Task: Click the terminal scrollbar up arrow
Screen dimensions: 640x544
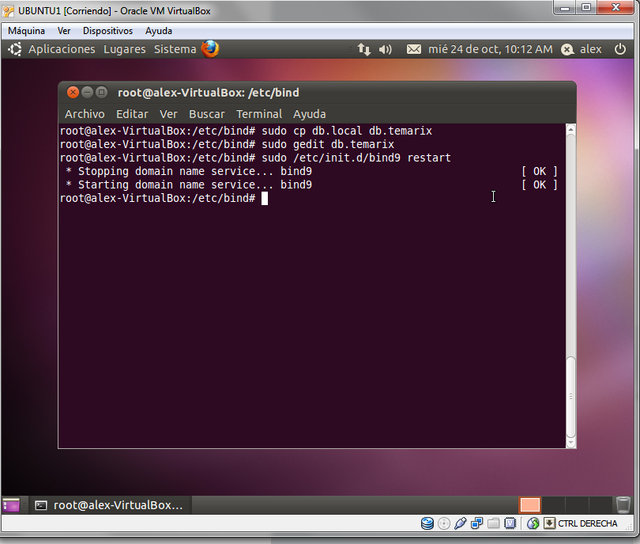Action: click(571, 130)
